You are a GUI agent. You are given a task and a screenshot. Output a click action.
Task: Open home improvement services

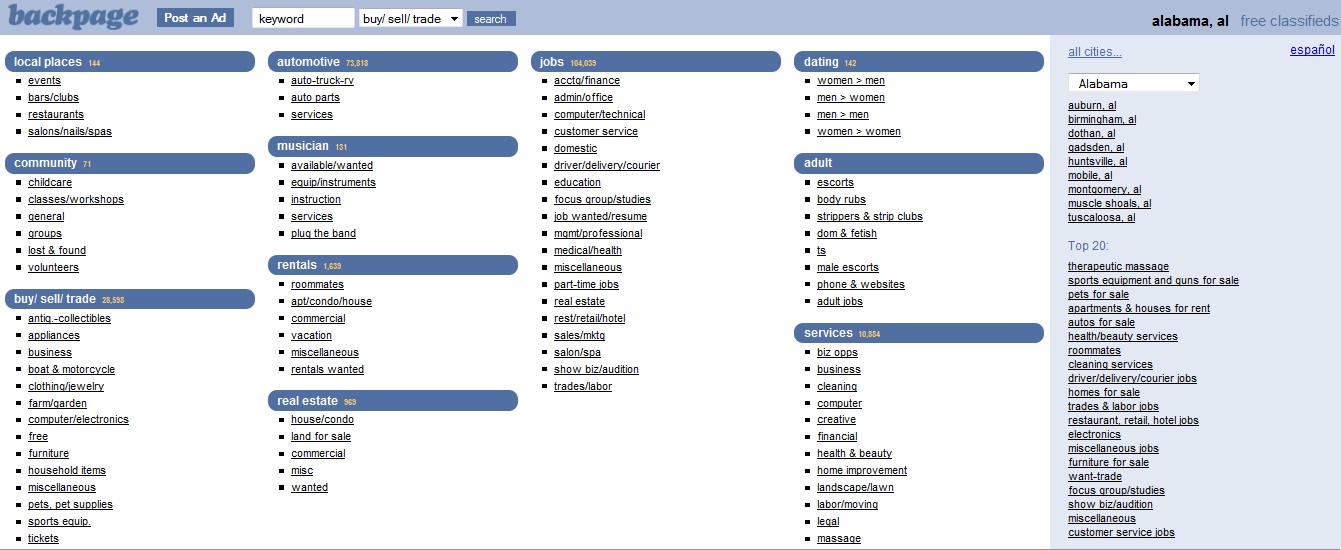click(x=862, y=471)
